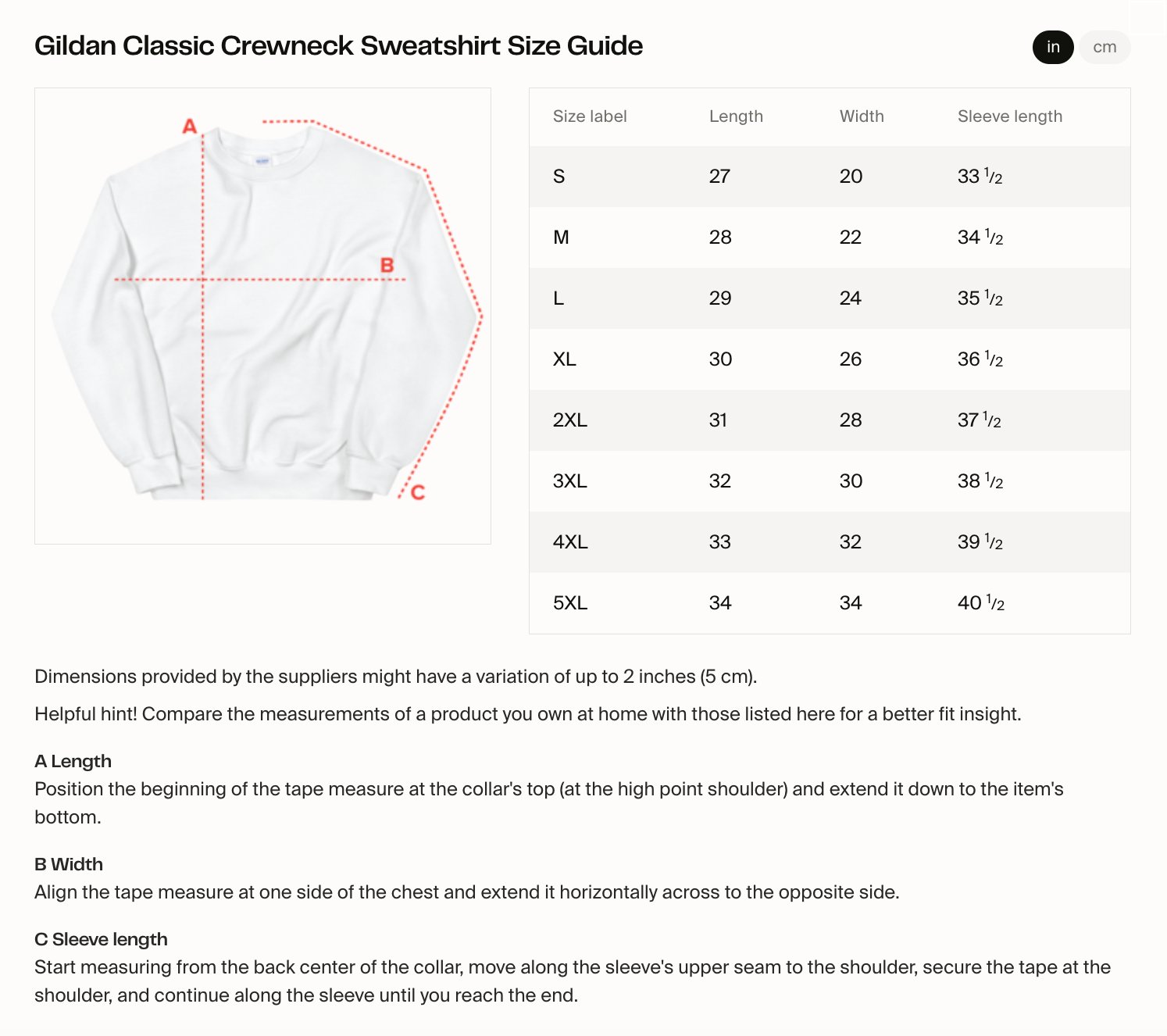Click the size guide page title
Image resolution: width=1167 pixels, height=1036 pixels.
339,45
